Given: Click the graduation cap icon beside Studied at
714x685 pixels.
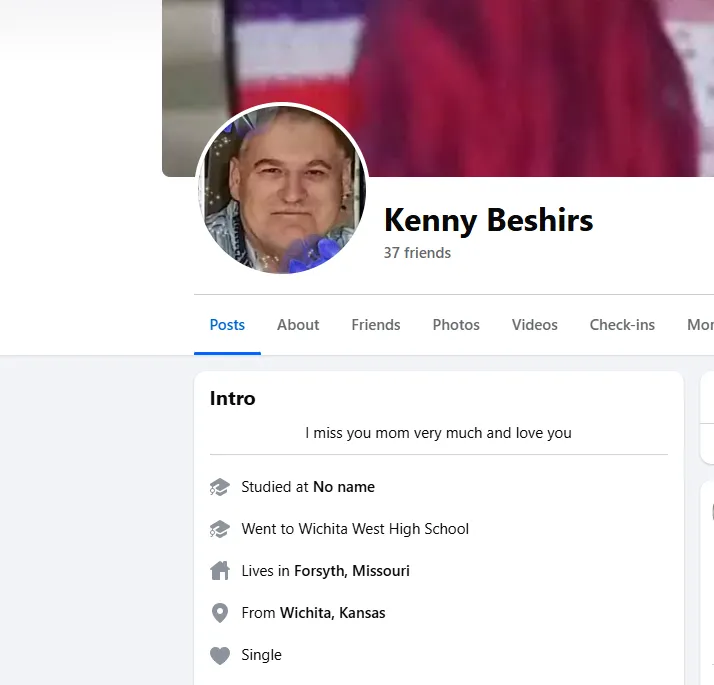Looking at the screenshot, I should coord(220,487).
